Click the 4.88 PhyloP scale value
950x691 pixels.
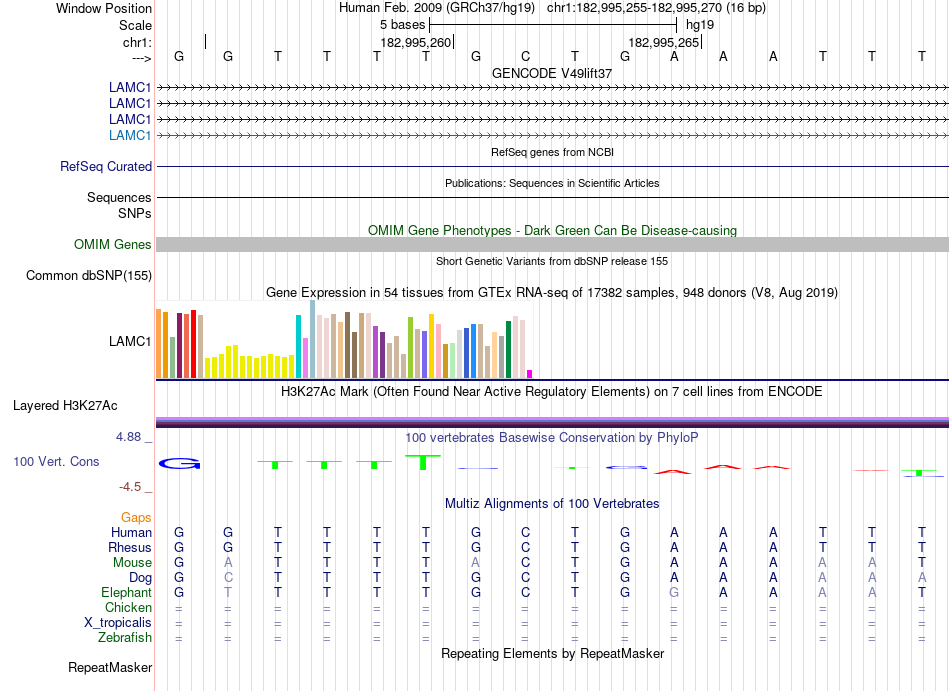(128, 437)
